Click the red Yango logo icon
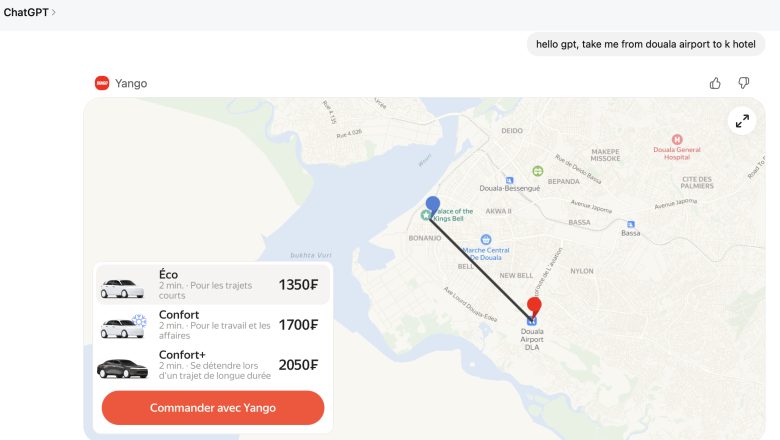780x440 pixels. (x=102, y=83)
